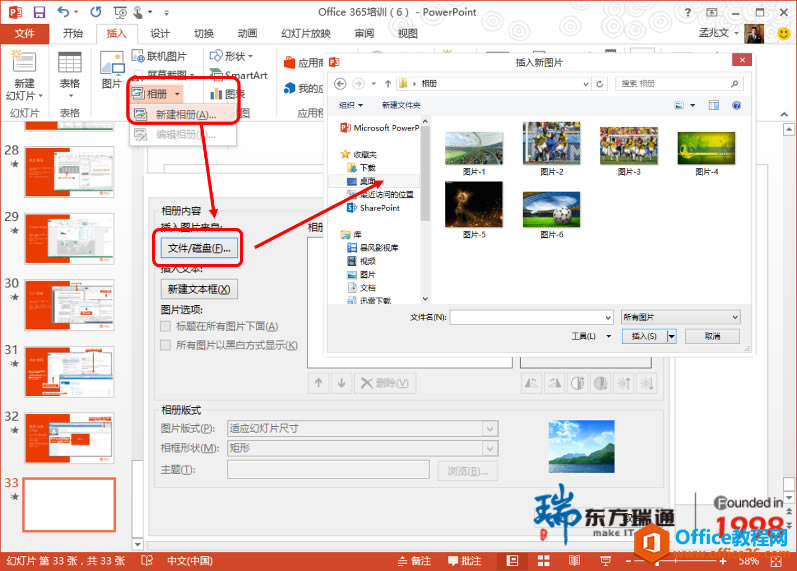The image size is (797, 571).
Task: Switch to the Design (设计) tab
Action: (x=160, y=34)
